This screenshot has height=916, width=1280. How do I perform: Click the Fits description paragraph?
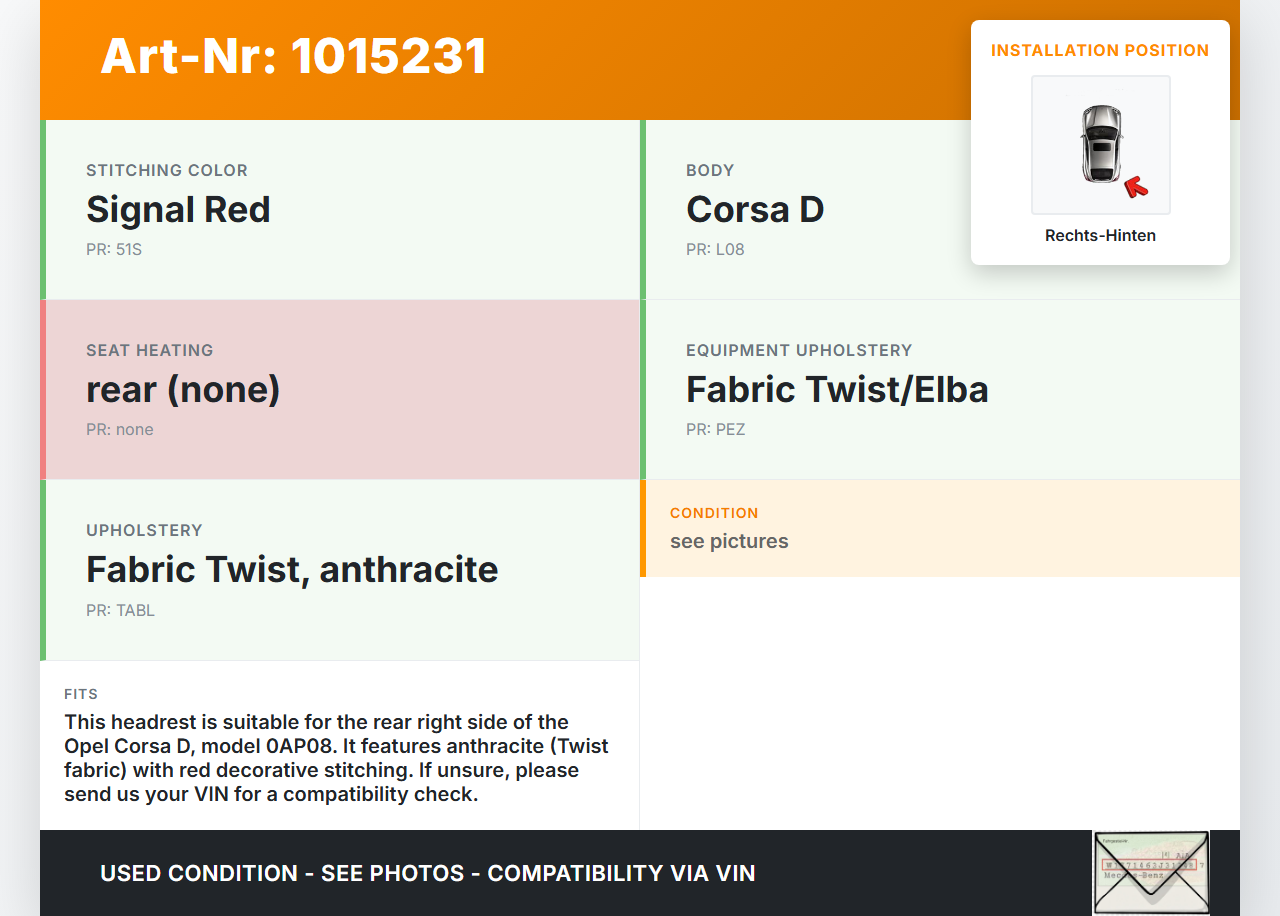[336, 758]
